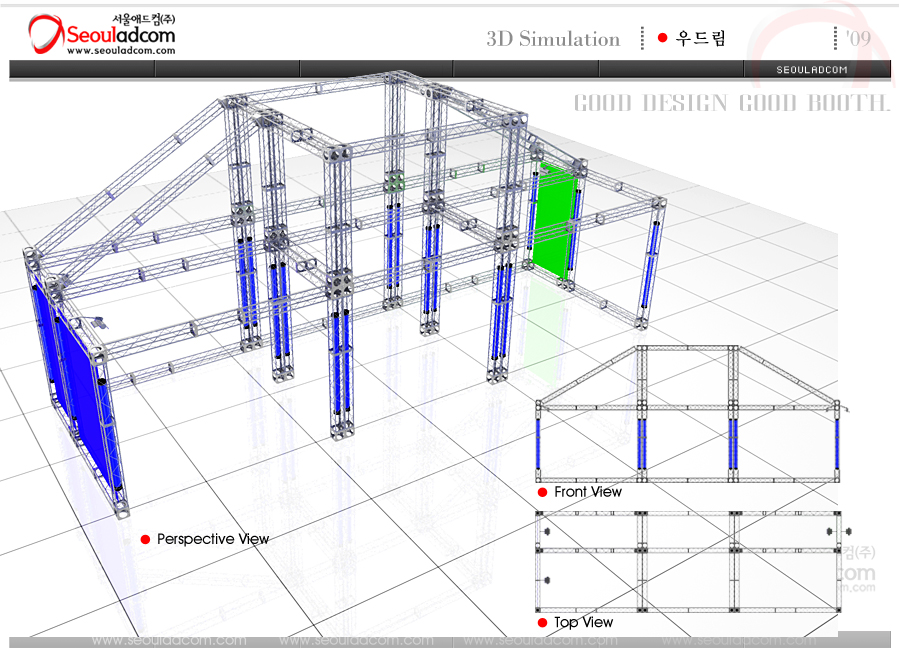Click the "Top View" label

pyautogui.click(x=584, y=622)
